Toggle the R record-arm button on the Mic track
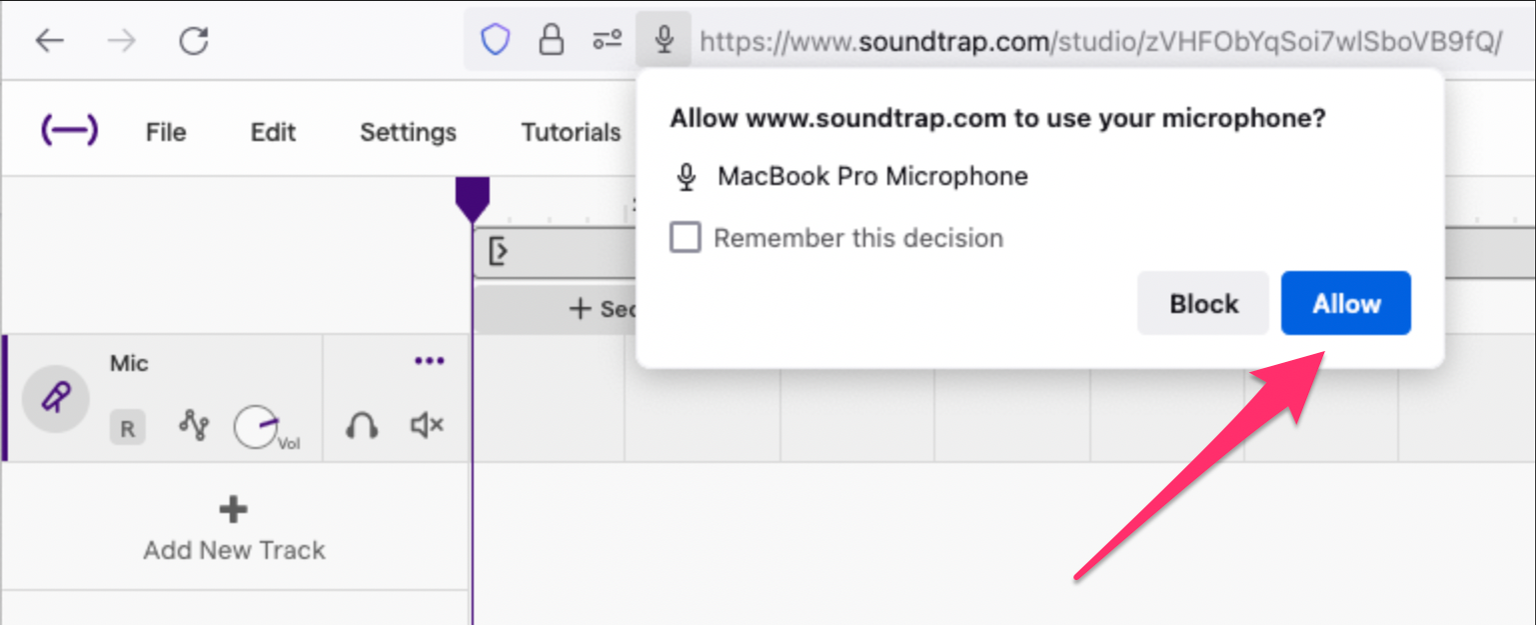This screenshot has width=1536, height=625. click(127, 429)
